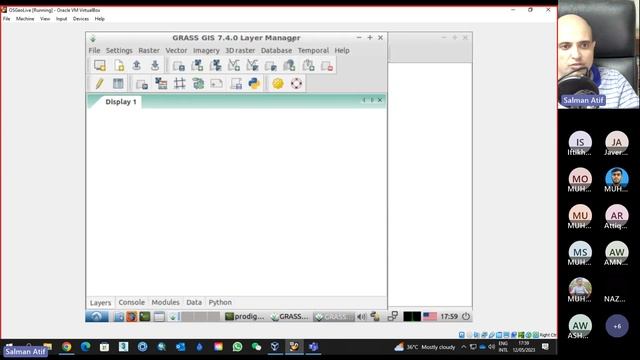
Task: Open VirtualBox Input menu
Action: coord(61,19)
